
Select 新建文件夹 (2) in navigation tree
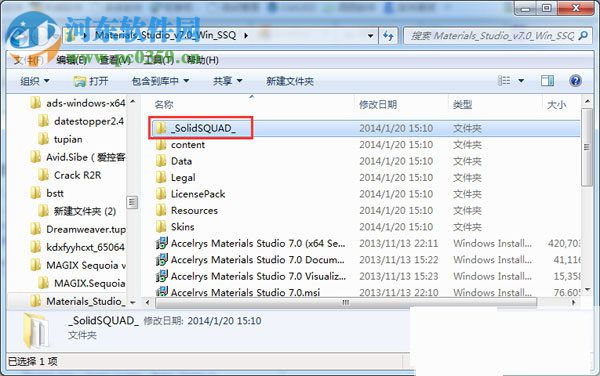coord(85,211)
